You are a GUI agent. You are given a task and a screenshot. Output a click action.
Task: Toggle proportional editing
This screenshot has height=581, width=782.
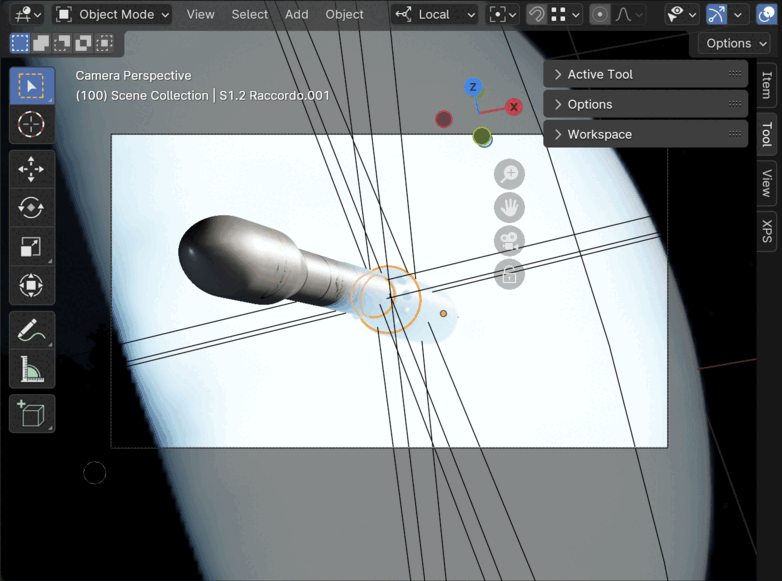click(600, 14)
